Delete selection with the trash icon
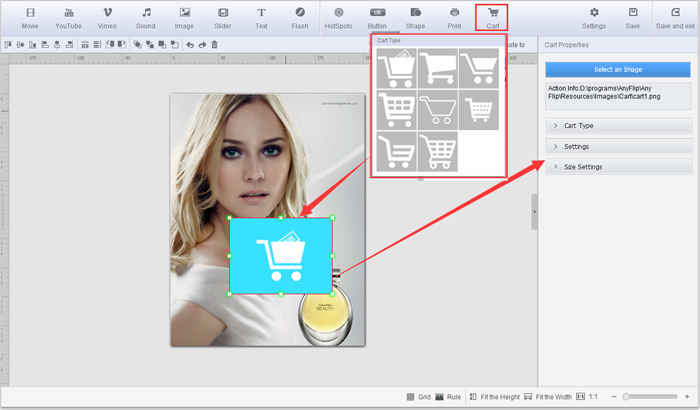700x410 pixels. pos(214,44)
